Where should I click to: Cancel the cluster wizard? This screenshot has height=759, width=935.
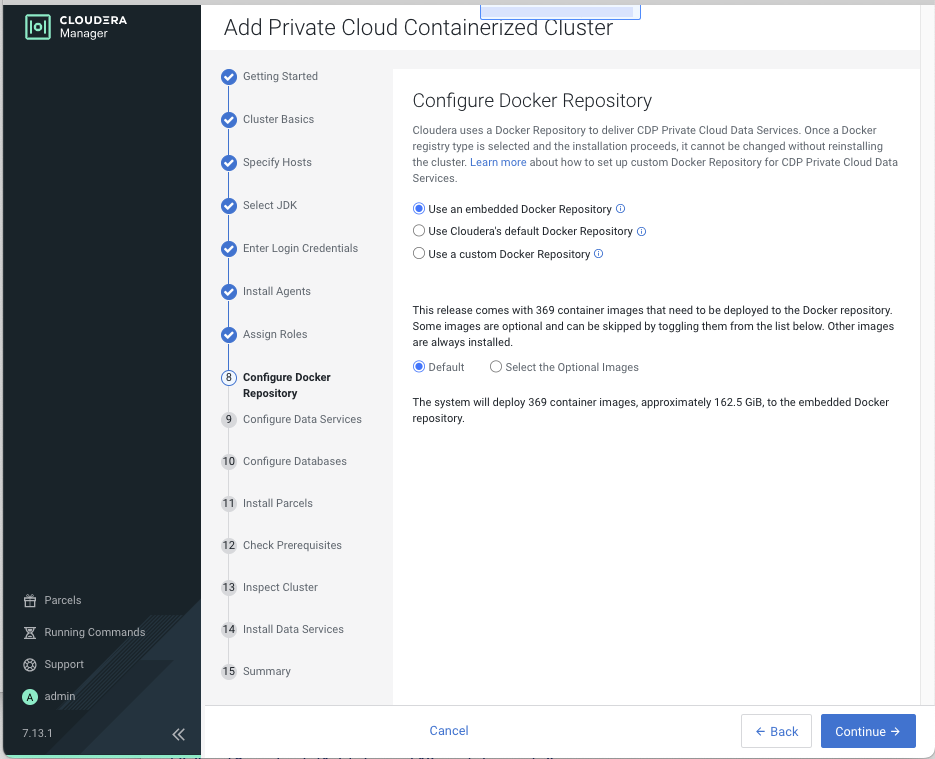click(x=449, y=731)
